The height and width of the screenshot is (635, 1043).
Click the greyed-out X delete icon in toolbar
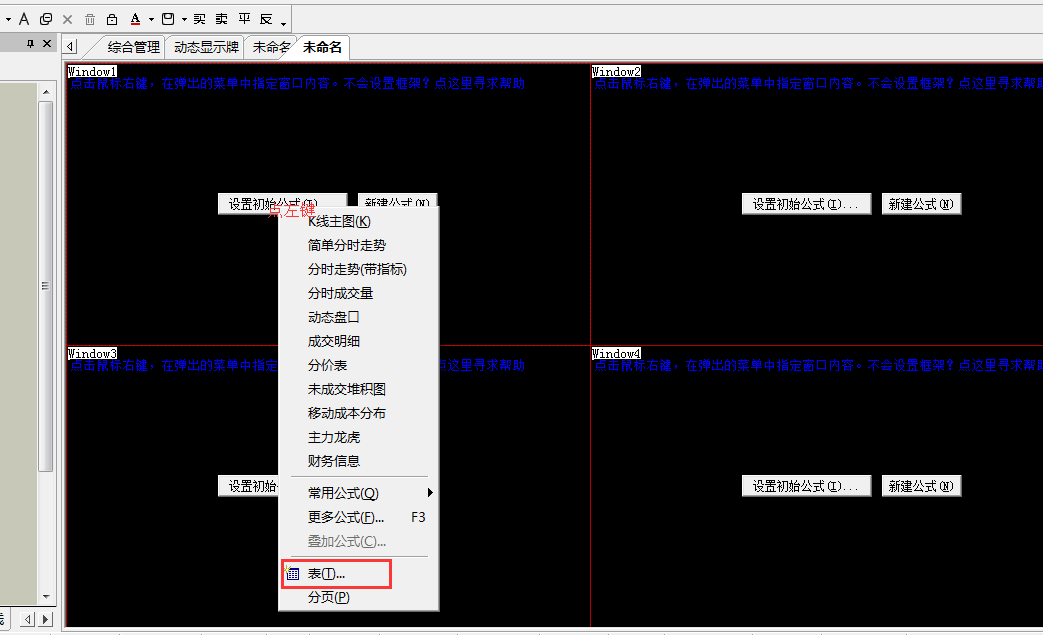[68, 19]
